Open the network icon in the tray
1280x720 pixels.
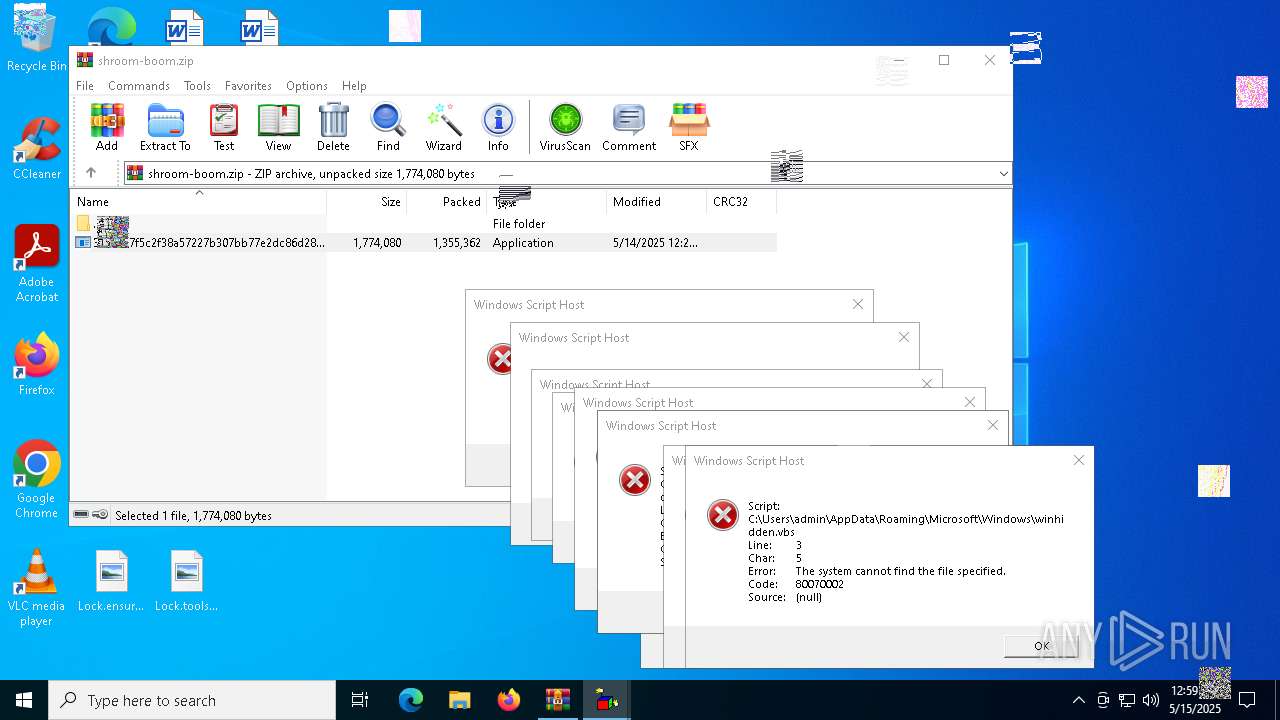tap(1126, 700)
